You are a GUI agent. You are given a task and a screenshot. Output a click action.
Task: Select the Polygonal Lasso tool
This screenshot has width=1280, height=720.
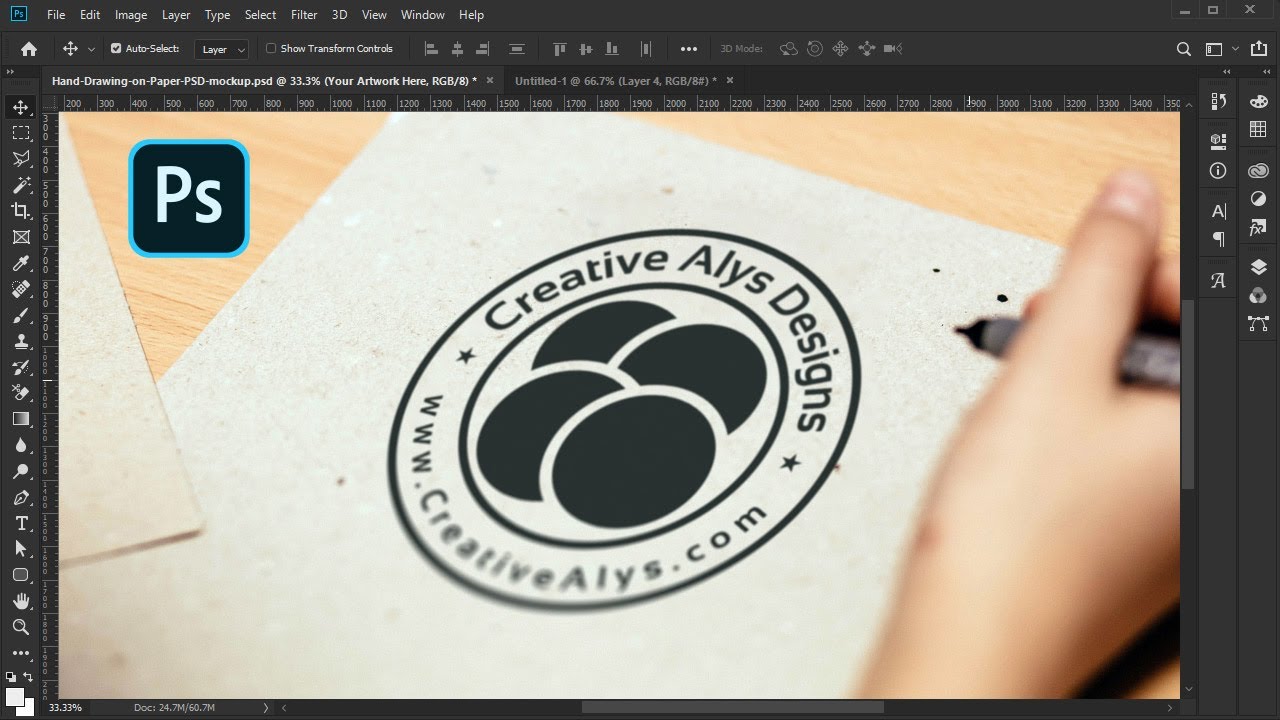click(20, 158)
